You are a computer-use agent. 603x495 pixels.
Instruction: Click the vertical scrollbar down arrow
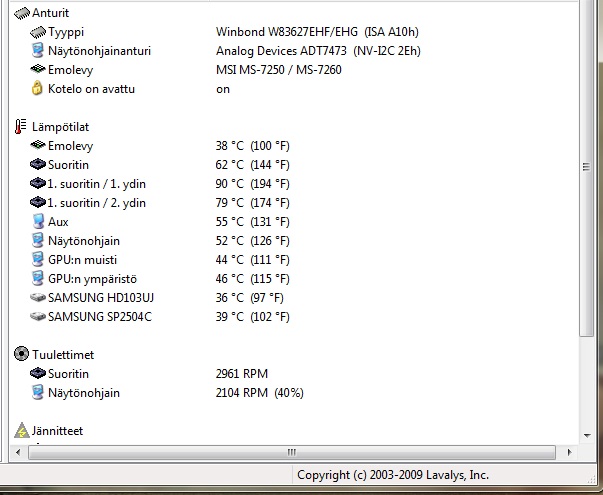[587, 435]
